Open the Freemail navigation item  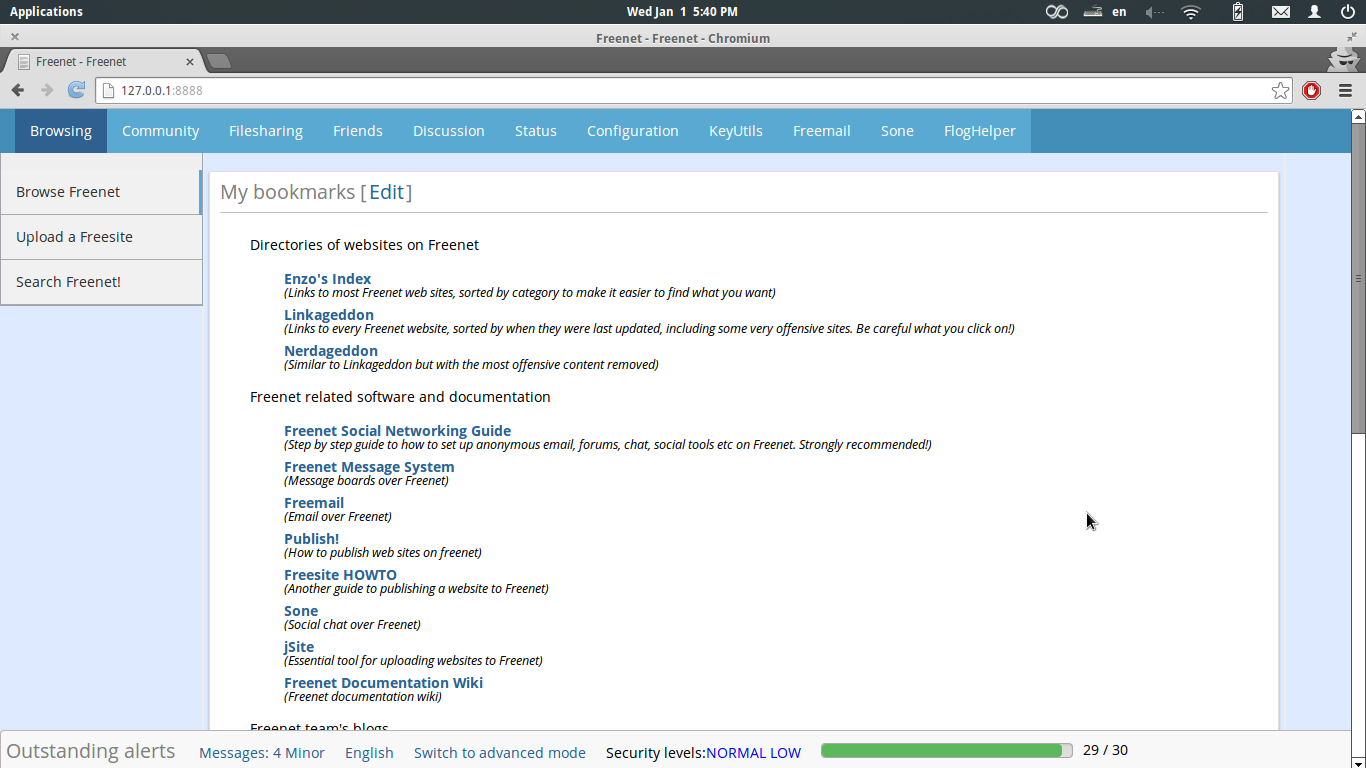[x=822, y=131]
